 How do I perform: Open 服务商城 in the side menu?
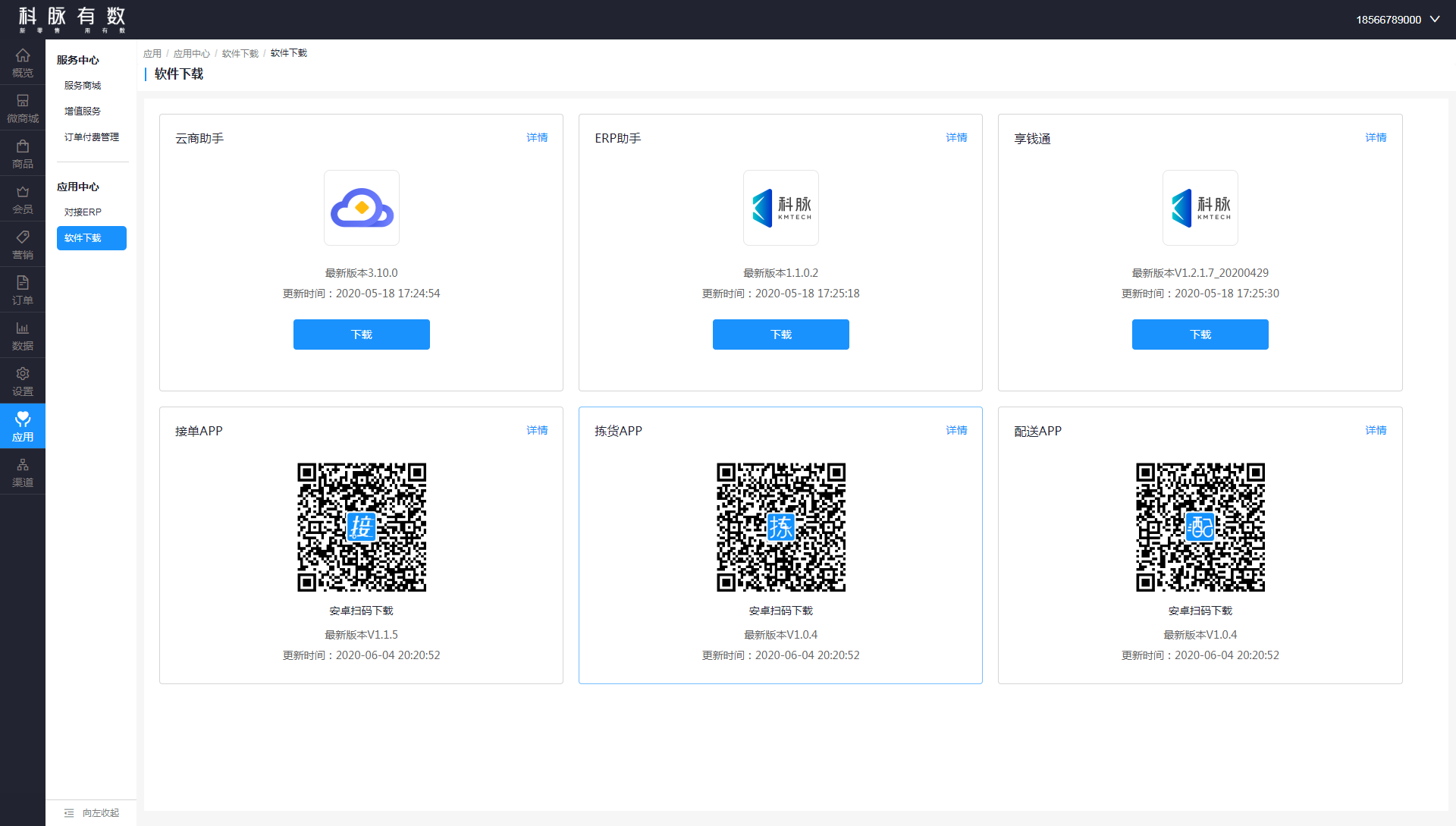click(x=83, y=86)
